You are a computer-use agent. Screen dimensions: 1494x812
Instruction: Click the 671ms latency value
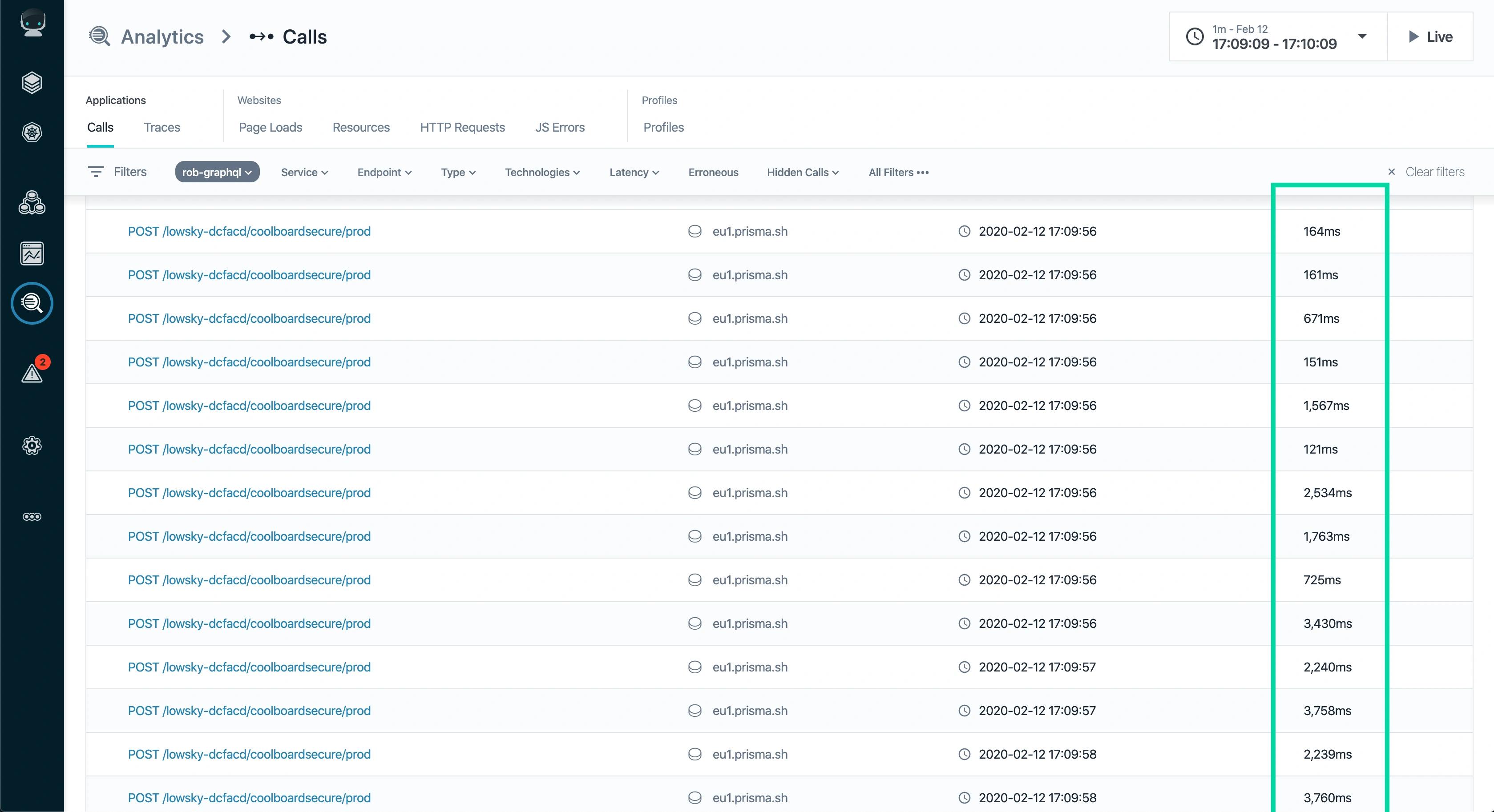click(x=1321, y=318)
